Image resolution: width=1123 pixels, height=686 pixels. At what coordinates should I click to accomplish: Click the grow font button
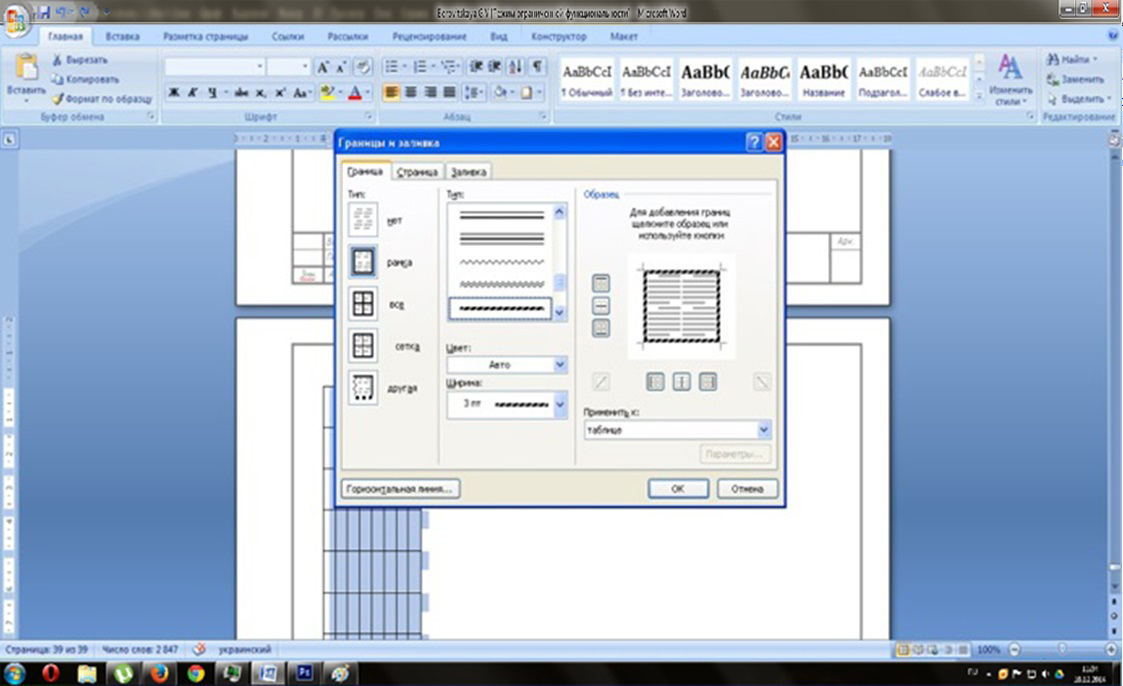(x=322, y=67)
